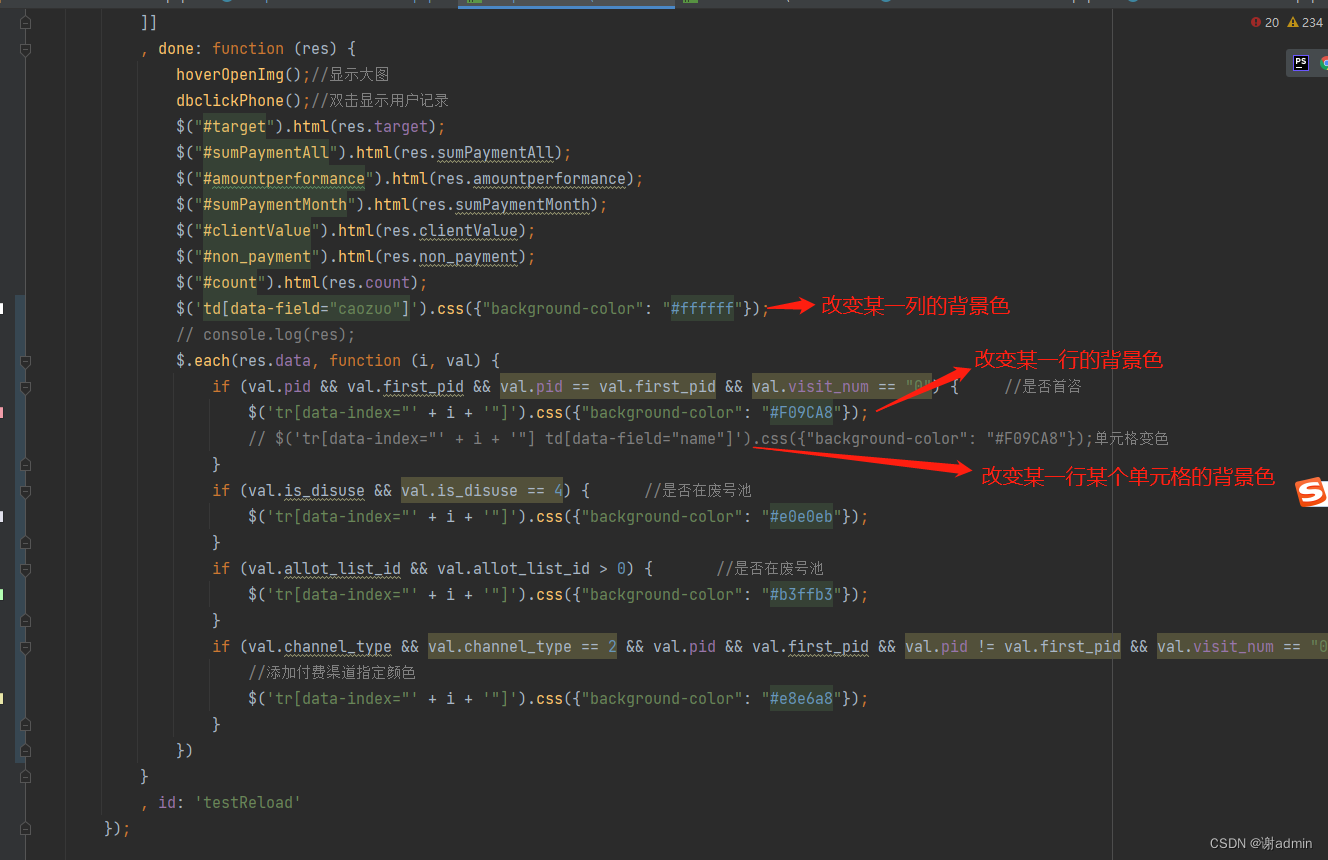Image resolution: width=1328 pixels, height=860 pixels.
Task: Fold the val.is_disuse if block
Action: point(26,490)
